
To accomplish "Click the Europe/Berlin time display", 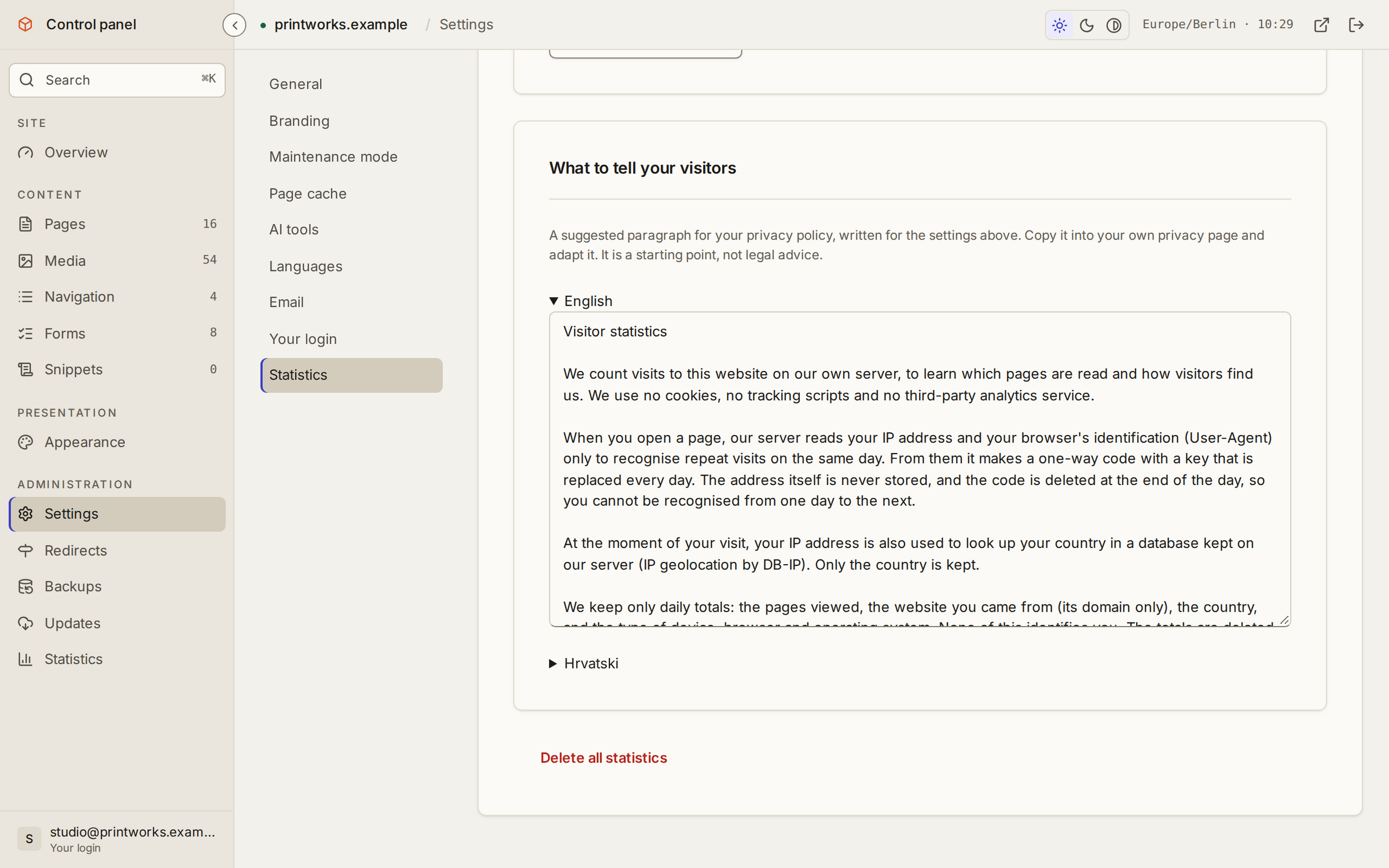I will coord(1218,24).
